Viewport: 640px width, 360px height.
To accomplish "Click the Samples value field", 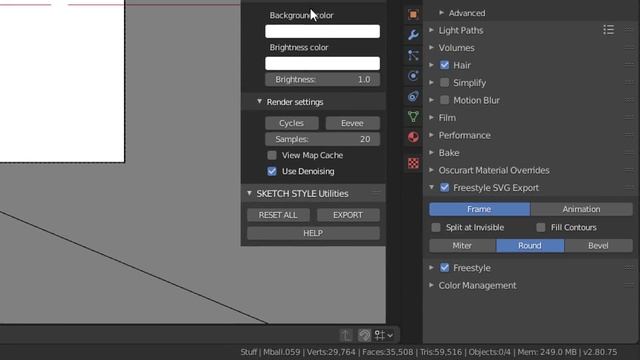I will point(322,139).
